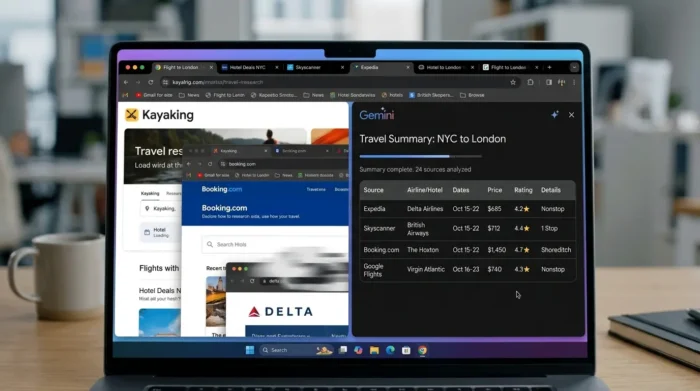This screenshot has height=391, width=700.
Task: Click the Delta logo in front window
Action: point(280,312)
